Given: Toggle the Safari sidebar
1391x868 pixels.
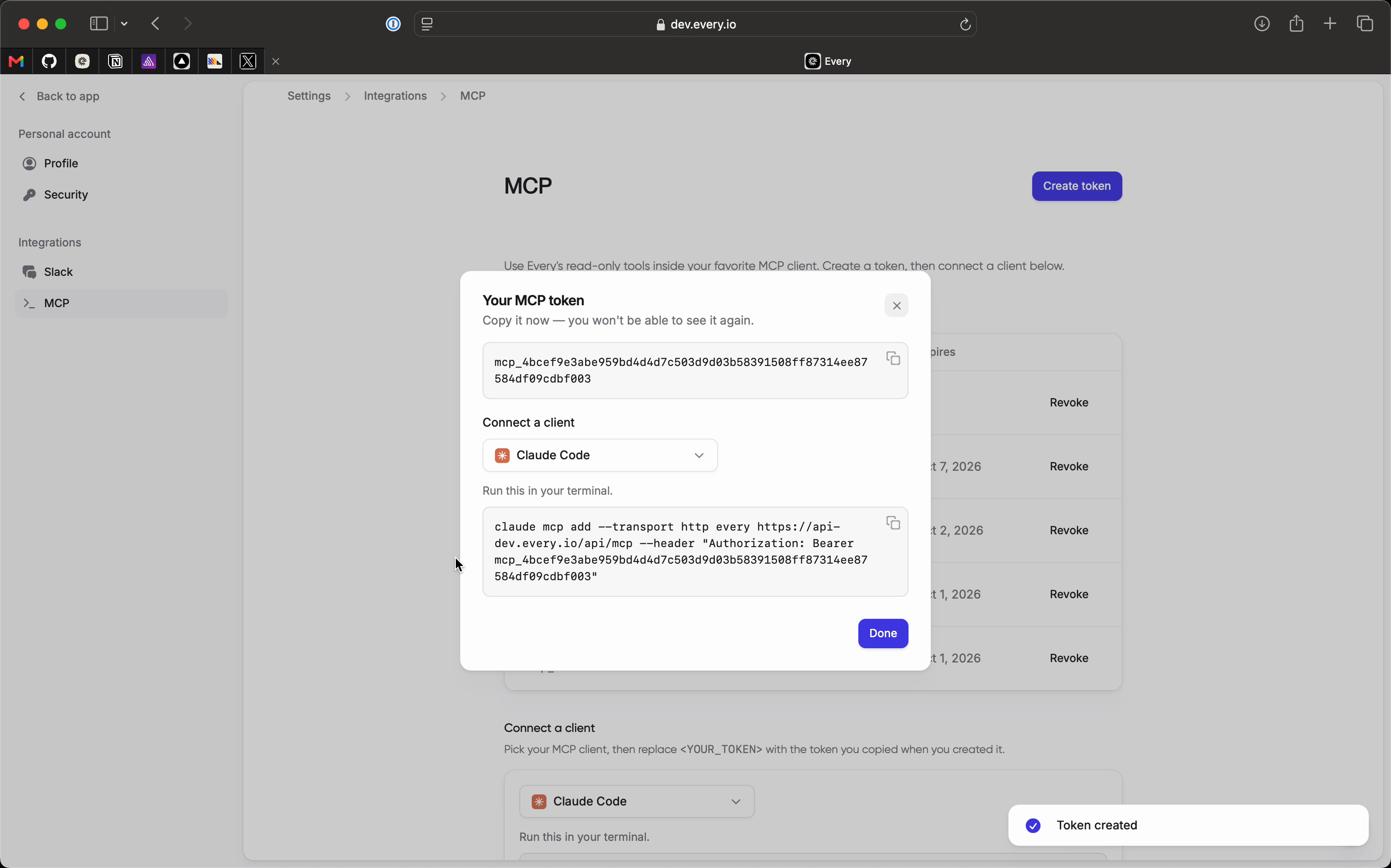Looking at the screenshot, I should pos(99,23).
